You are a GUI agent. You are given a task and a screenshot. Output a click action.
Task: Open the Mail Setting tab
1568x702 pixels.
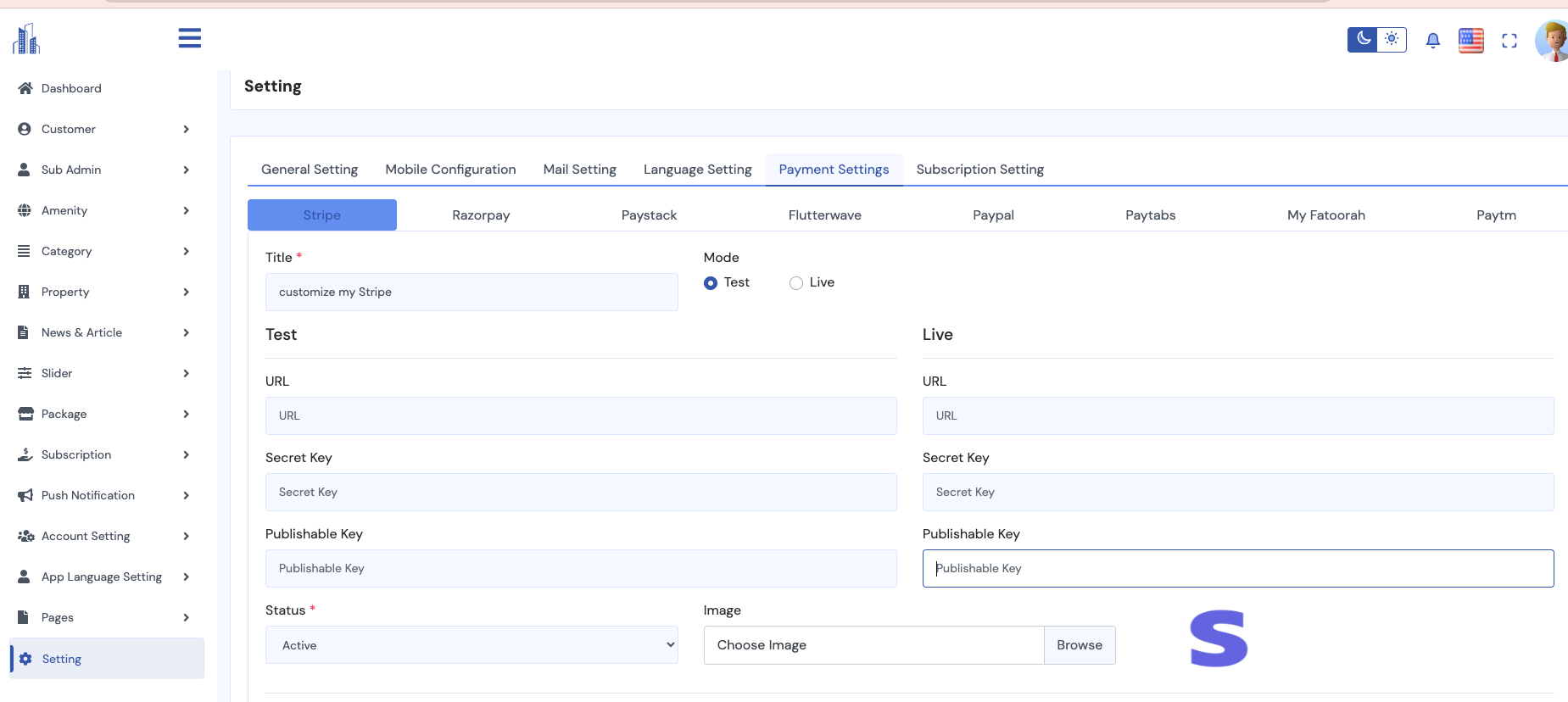tap(580, 170)
